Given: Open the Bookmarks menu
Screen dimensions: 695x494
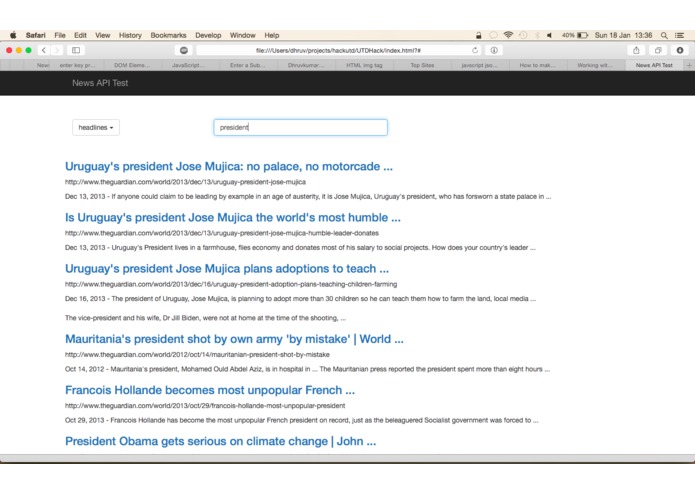Looking at the screenshot, I should tap(168, 35).
